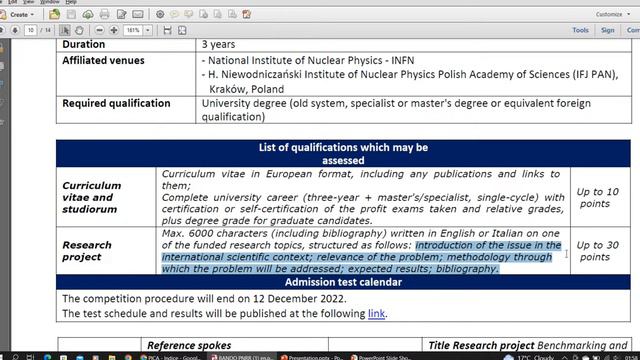
Task: Switch to the BANDO PNRR PDF taskbar item
Action: 242,357
